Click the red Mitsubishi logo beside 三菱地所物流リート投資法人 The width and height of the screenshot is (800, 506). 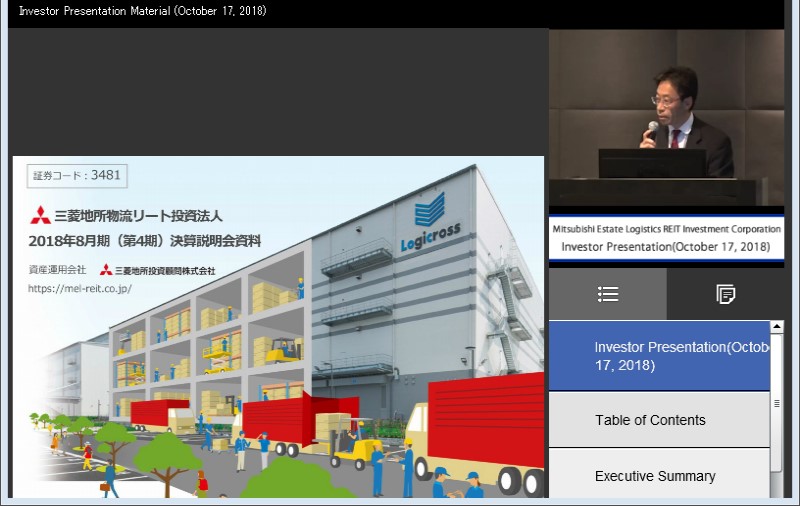[x=40, y=215]
